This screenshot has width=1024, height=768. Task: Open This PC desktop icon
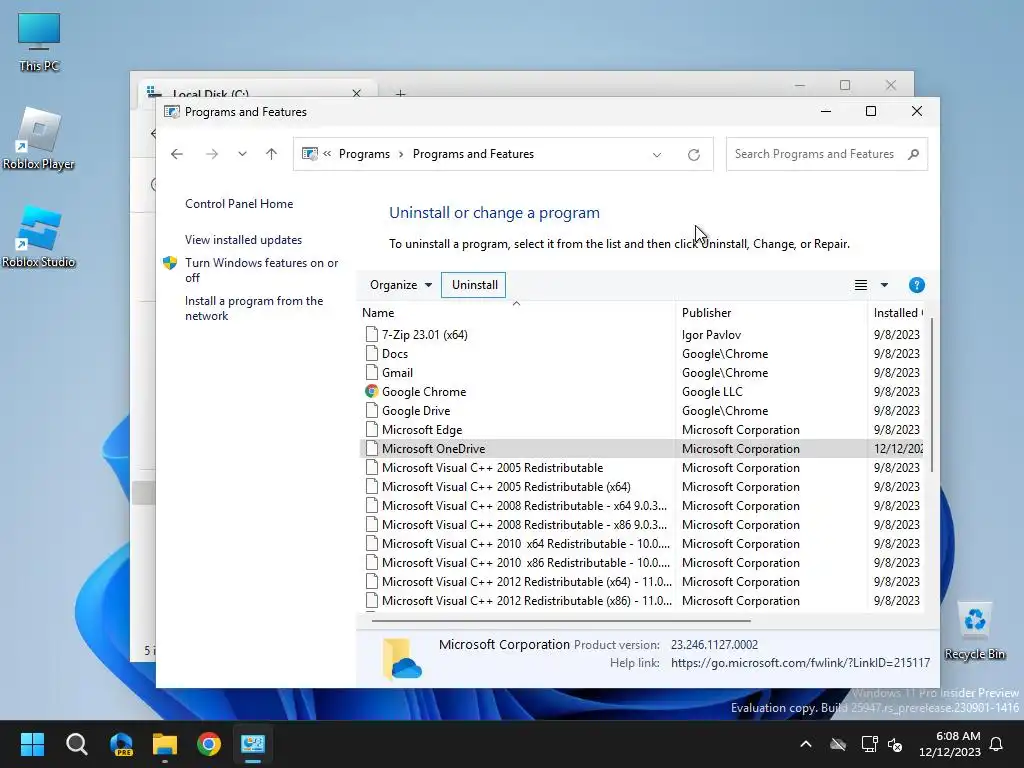tap(39, 40)
